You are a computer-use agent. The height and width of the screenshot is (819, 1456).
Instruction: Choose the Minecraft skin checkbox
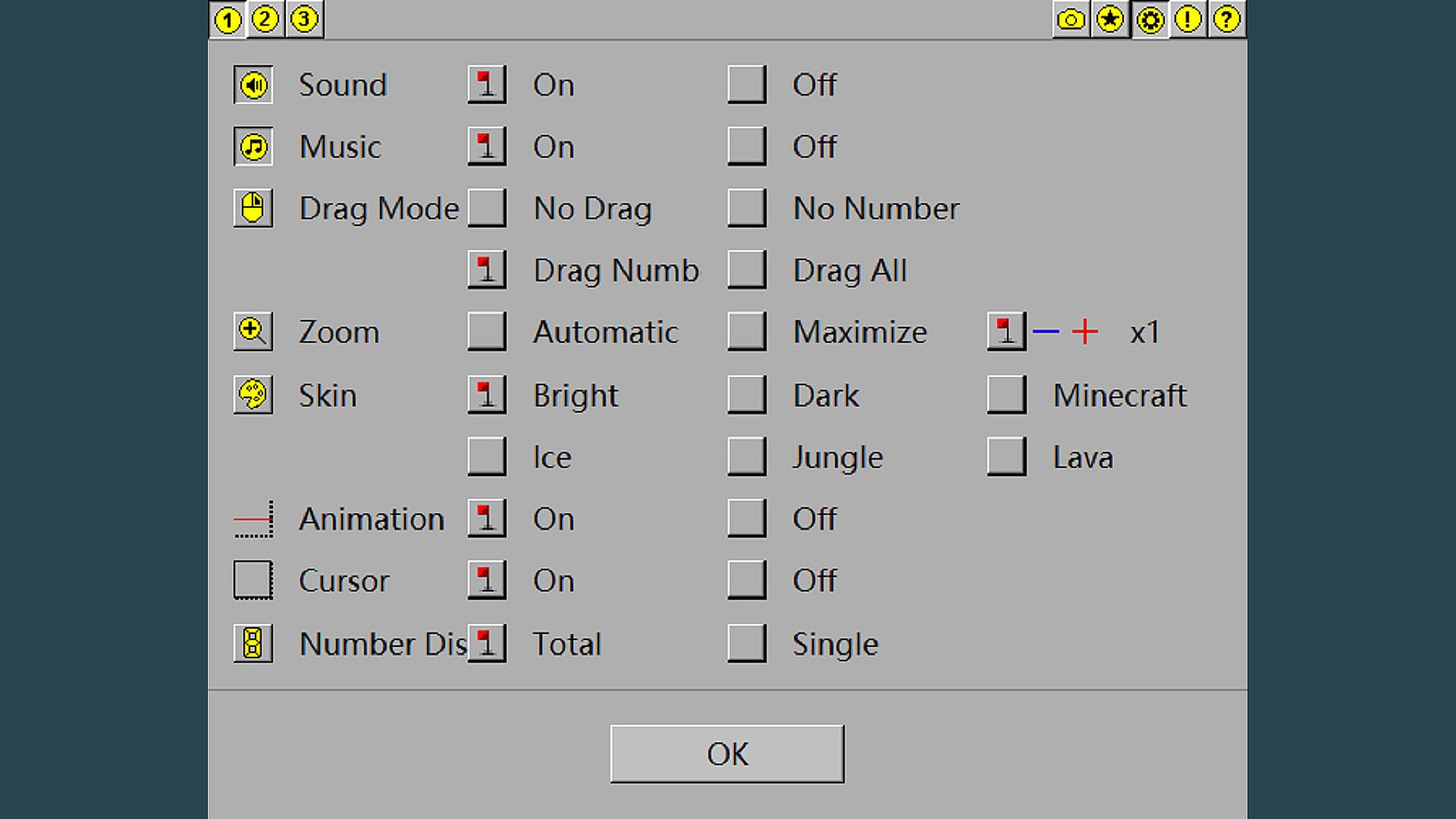click(x=1006, y=395)
